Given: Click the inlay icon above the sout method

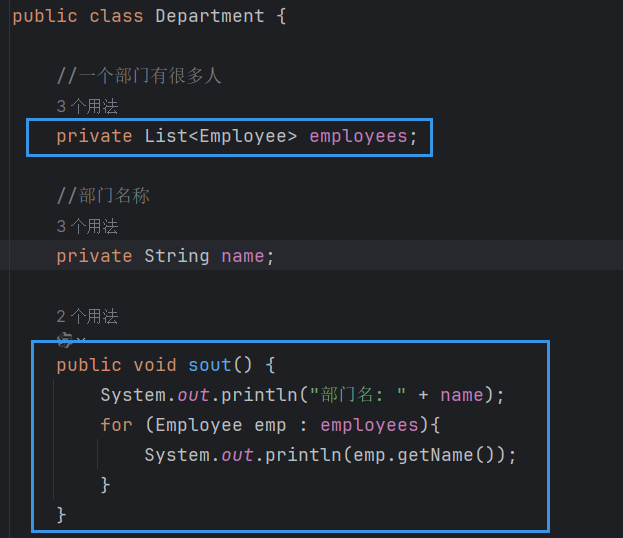Looking at the screenshot, I should point(65,340).
